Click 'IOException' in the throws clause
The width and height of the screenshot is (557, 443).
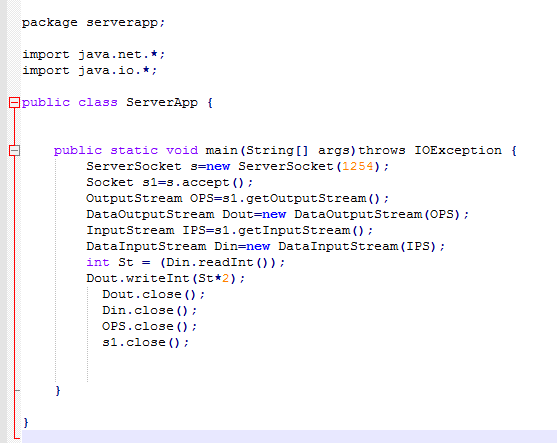click(x=458, y=150)
